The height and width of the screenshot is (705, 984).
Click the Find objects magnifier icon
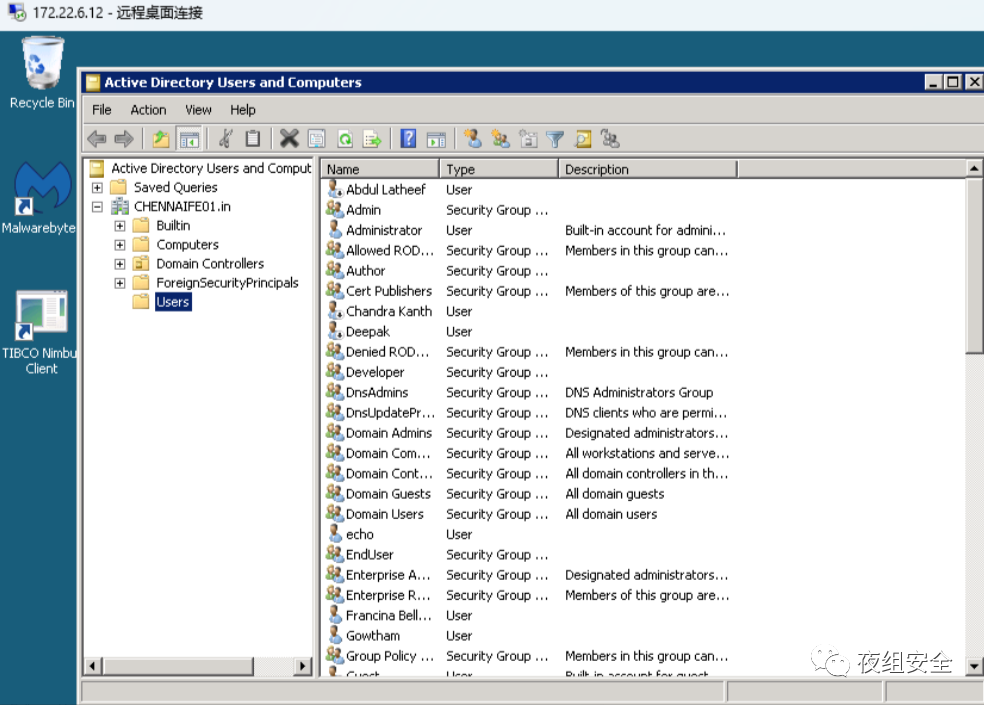[x=583, y=139]
